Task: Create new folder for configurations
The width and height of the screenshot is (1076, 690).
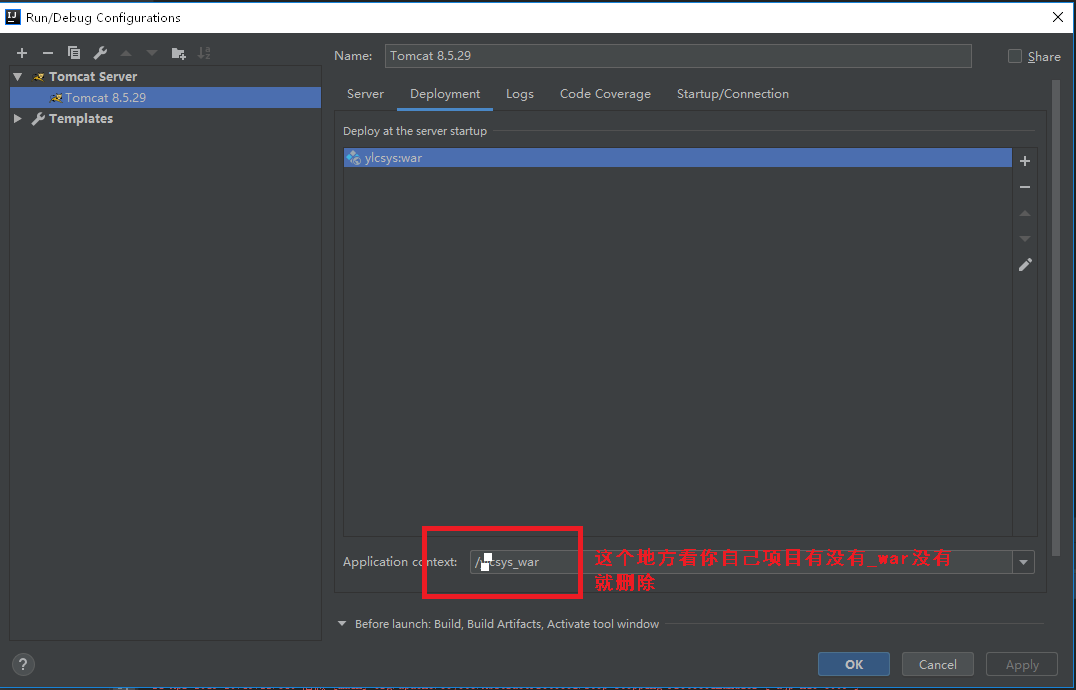Action: [178, 53]
